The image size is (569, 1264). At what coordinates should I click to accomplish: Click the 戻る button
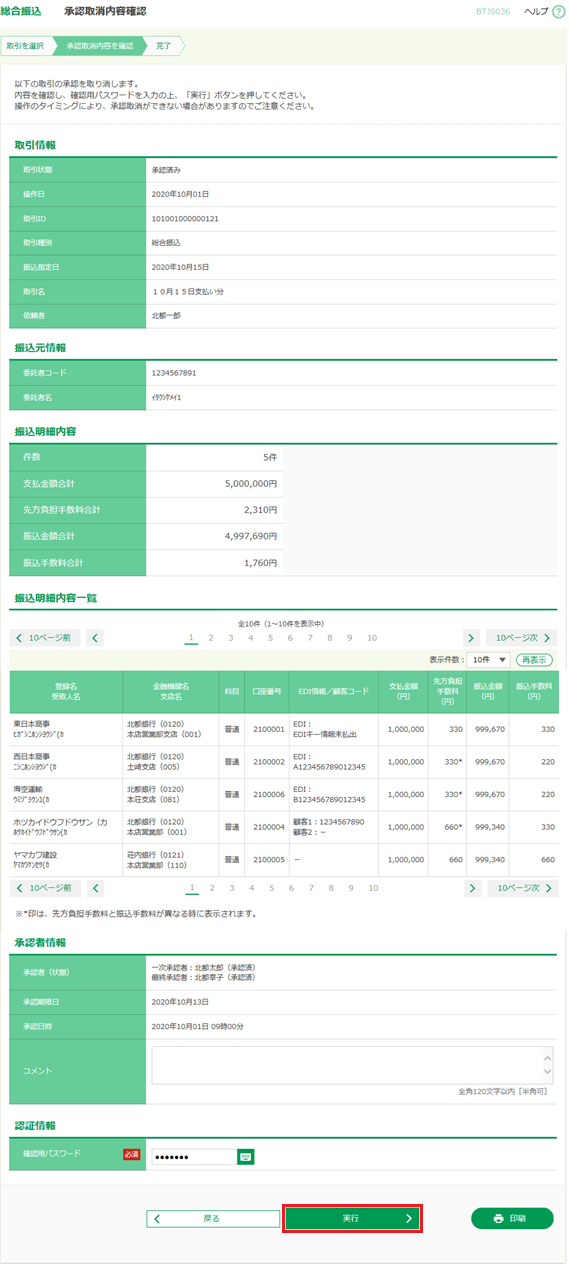pyautogui.click(x=213, y=1219)
